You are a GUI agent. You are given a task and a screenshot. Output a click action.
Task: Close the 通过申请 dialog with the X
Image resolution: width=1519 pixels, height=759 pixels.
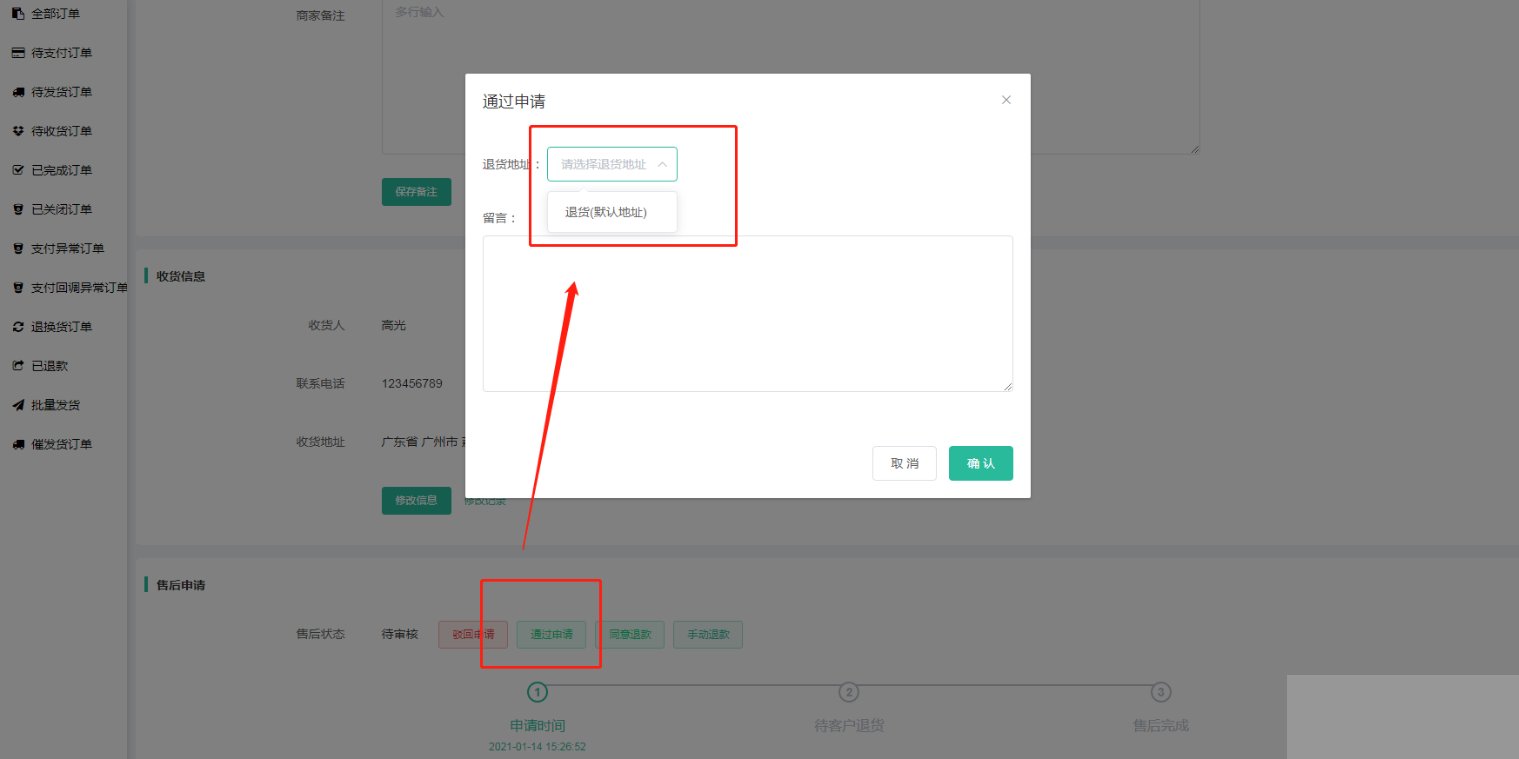[1006, 100]
